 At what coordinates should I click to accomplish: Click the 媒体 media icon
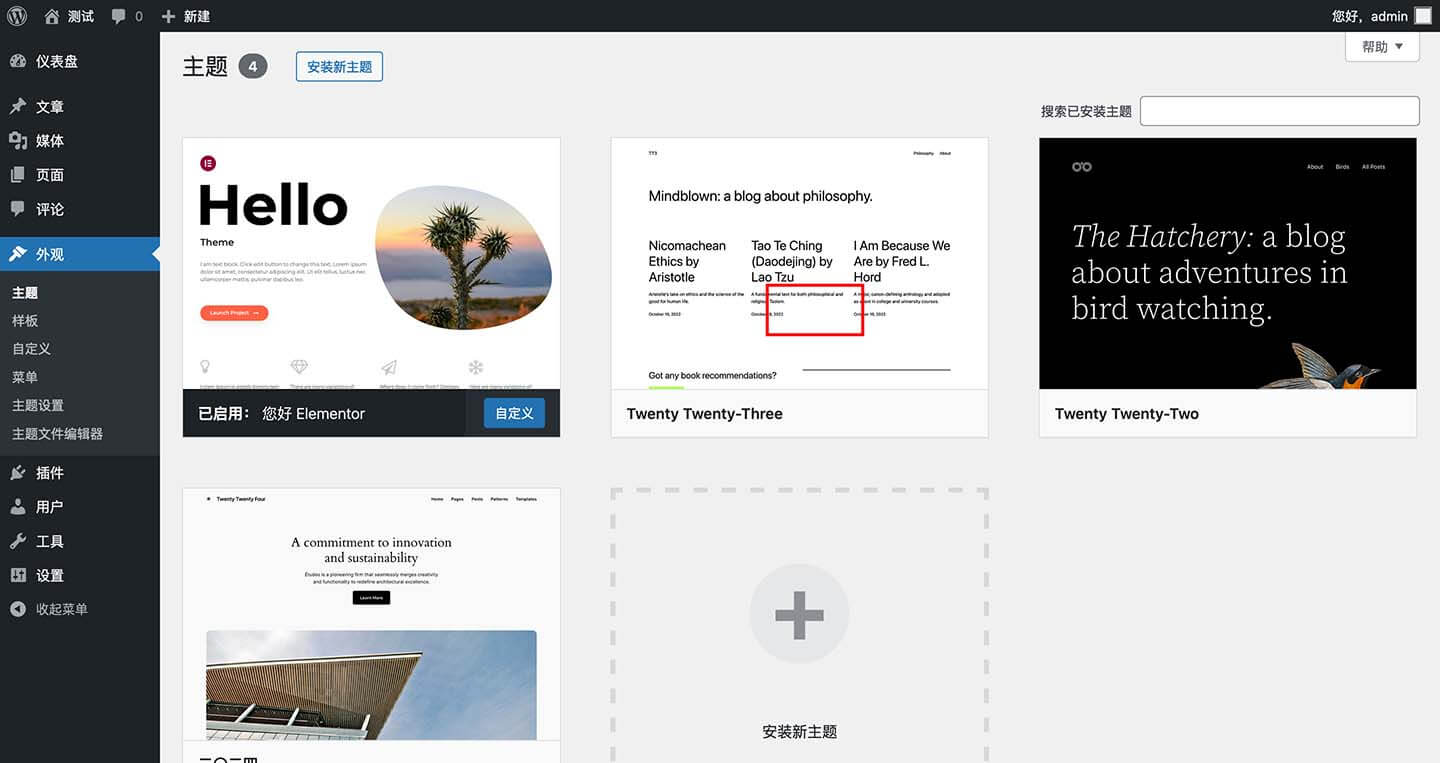click(x=18, y=141)
